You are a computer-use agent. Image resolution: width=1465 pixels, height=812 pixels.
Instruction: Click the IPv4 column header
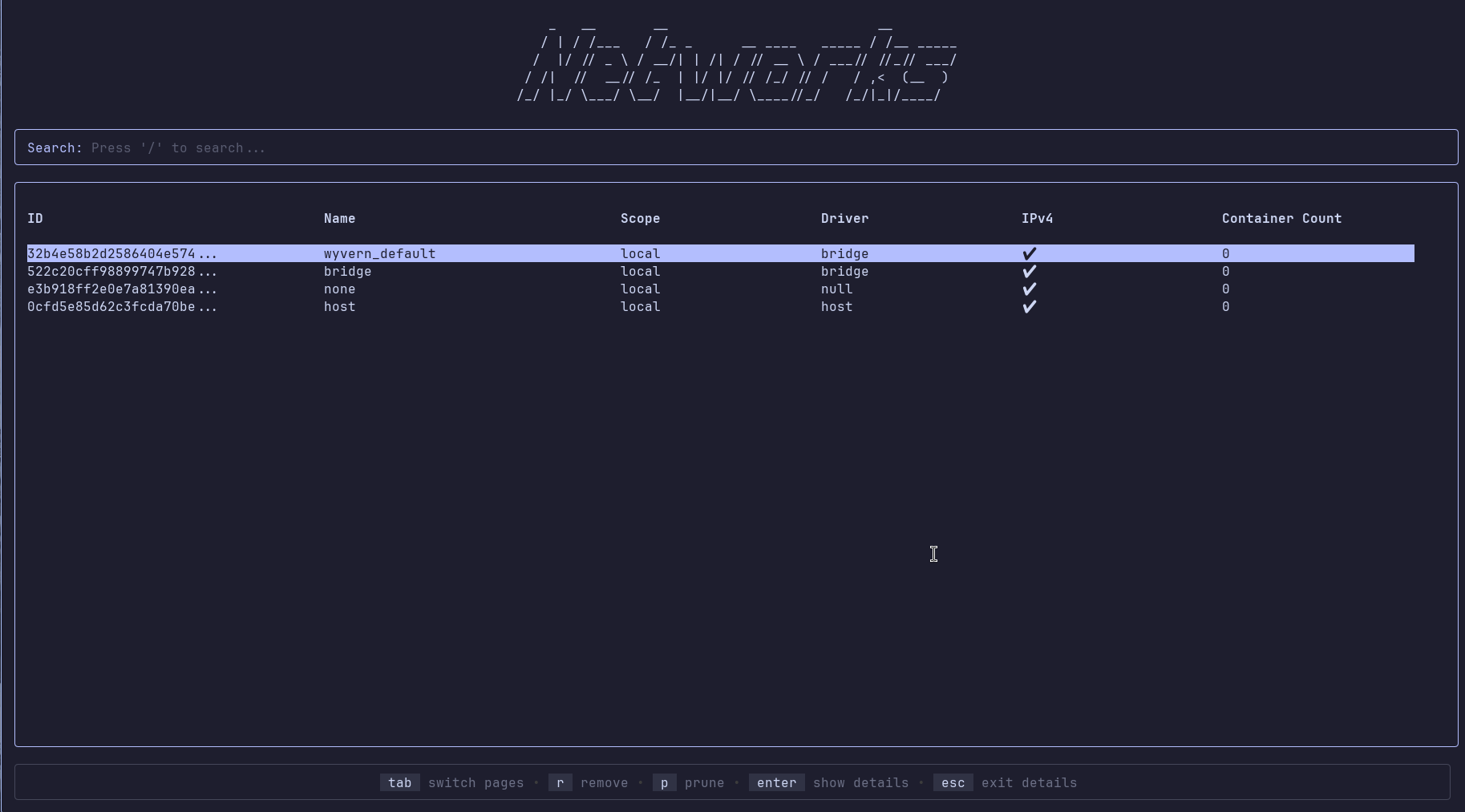pos(1038,218)
